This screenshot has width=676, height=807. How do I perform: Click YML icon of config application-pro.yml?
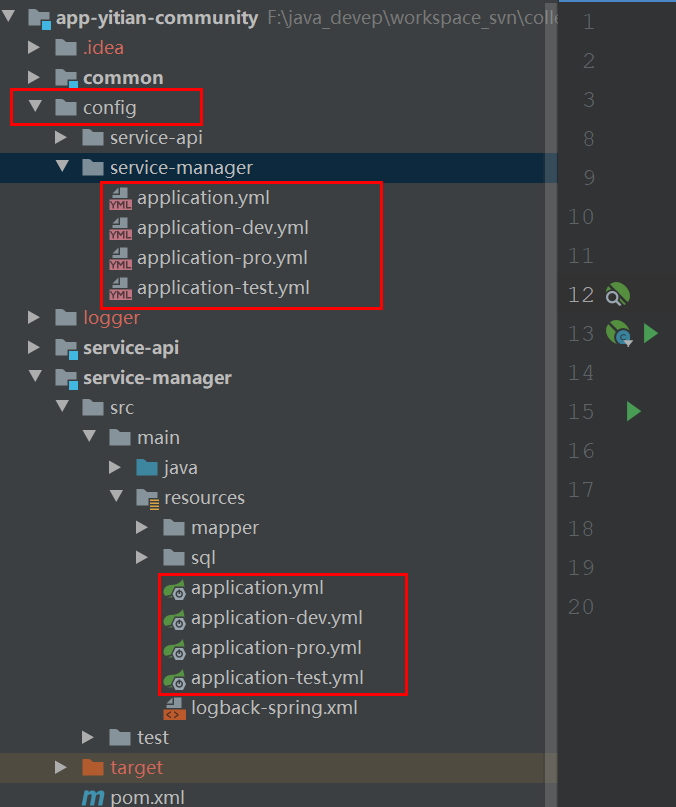click(x=120, y=259)
